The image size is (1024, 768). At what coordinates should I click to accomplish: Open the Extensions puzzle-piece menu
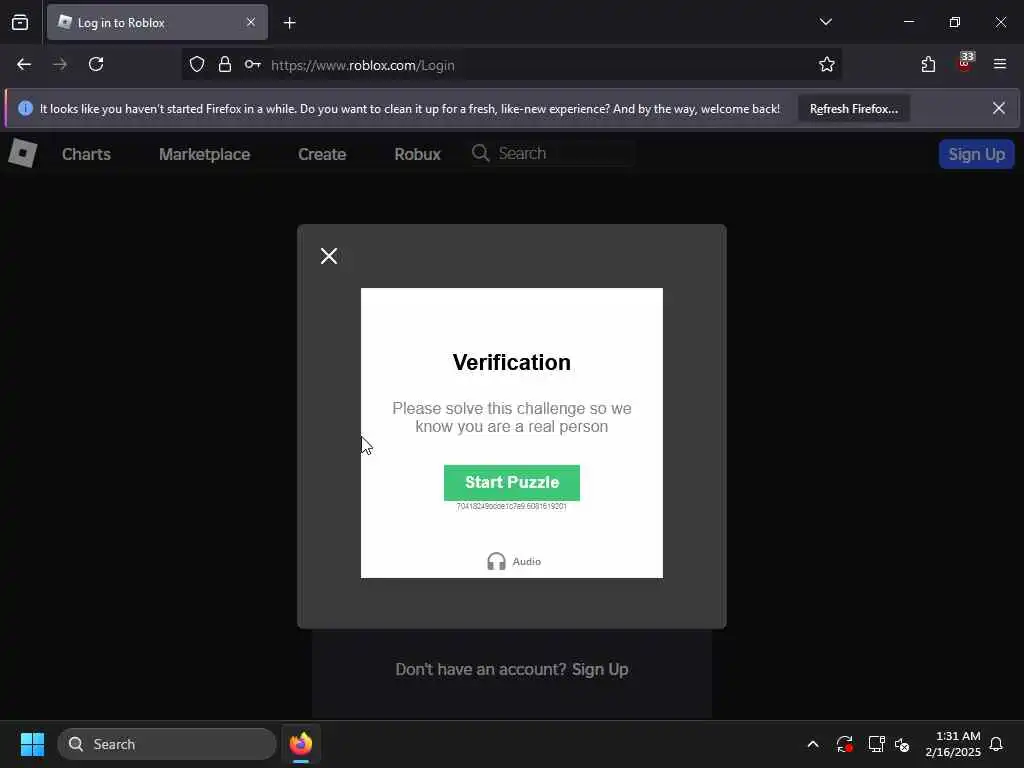929,64
